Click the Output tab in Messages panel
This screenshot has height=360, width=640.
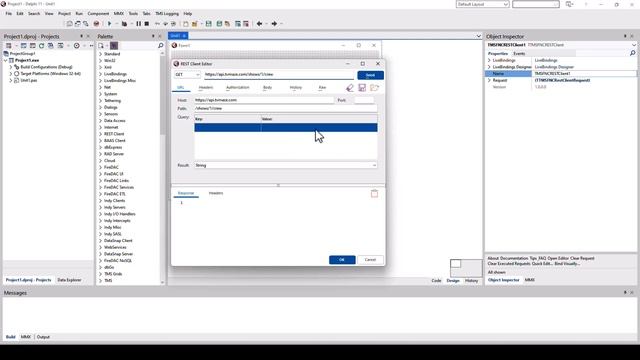(x=43, y=337)
